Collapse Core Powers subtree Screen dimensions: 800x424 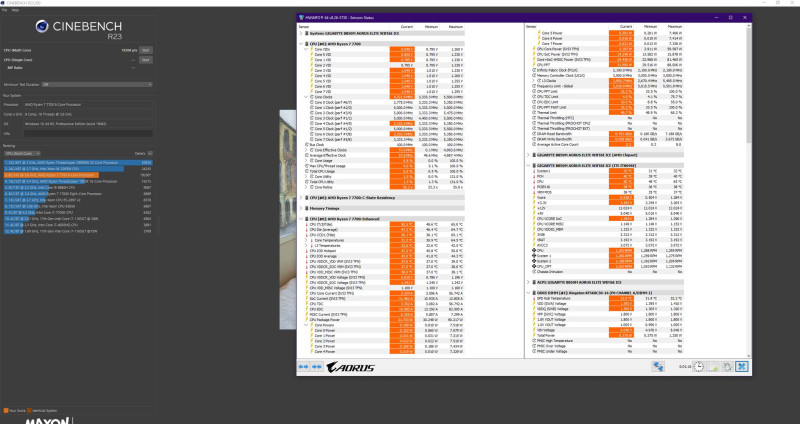click(306, 325)
